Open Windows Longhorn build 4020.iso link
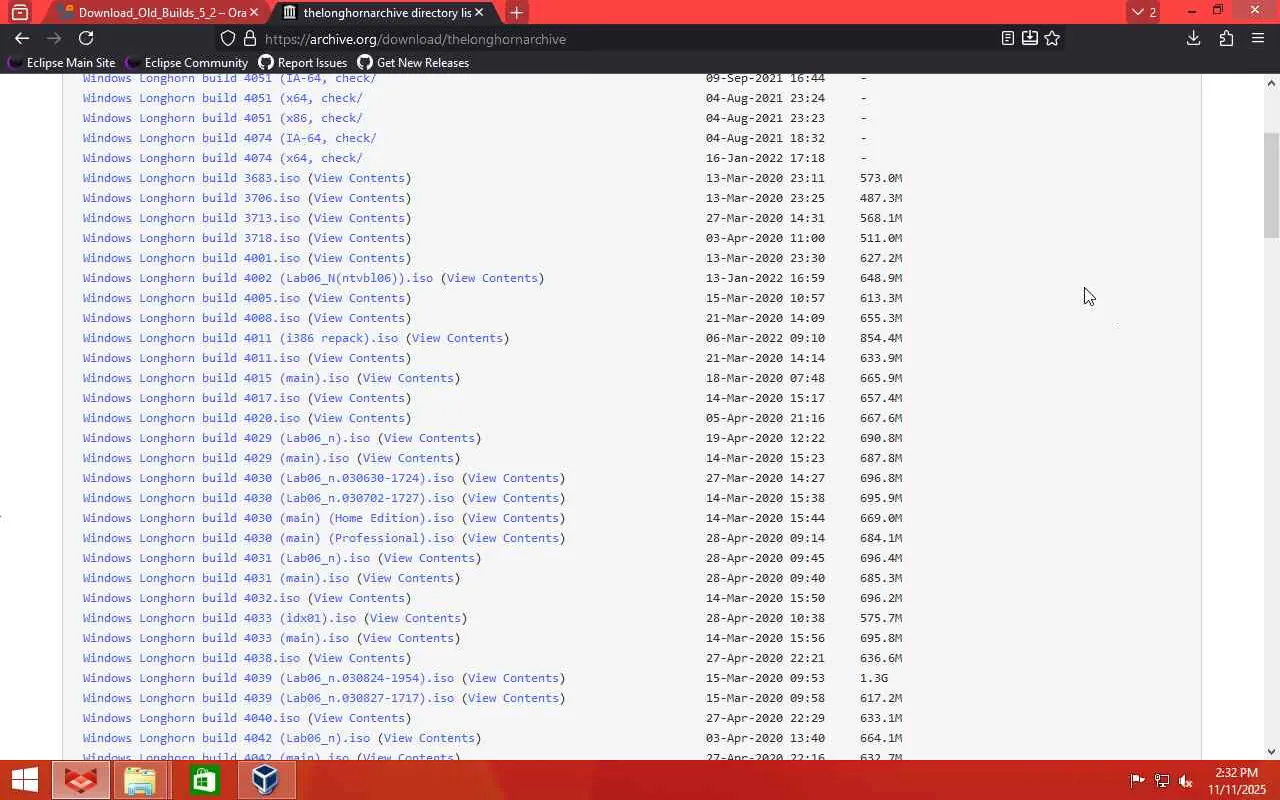This screenshot has width=1280, height=800. (191, 418)
